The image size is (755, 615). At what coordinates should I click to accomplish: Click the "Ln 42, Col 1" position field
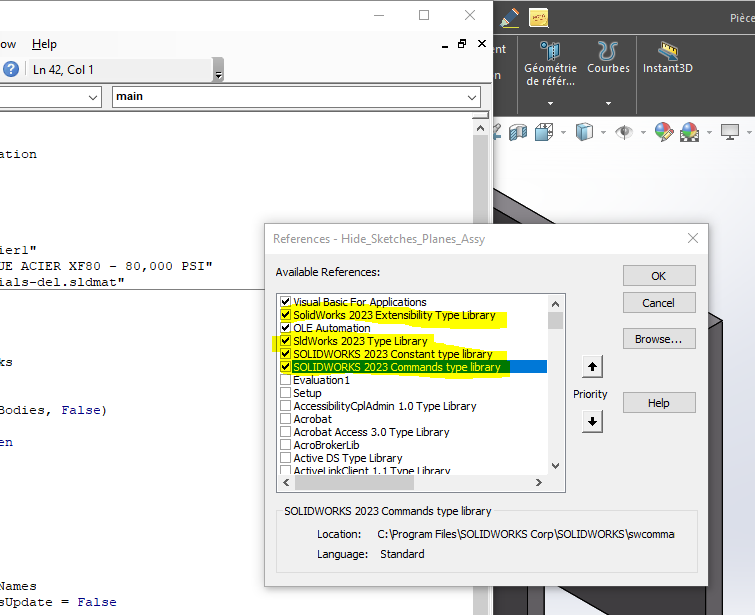coord(120,70)
